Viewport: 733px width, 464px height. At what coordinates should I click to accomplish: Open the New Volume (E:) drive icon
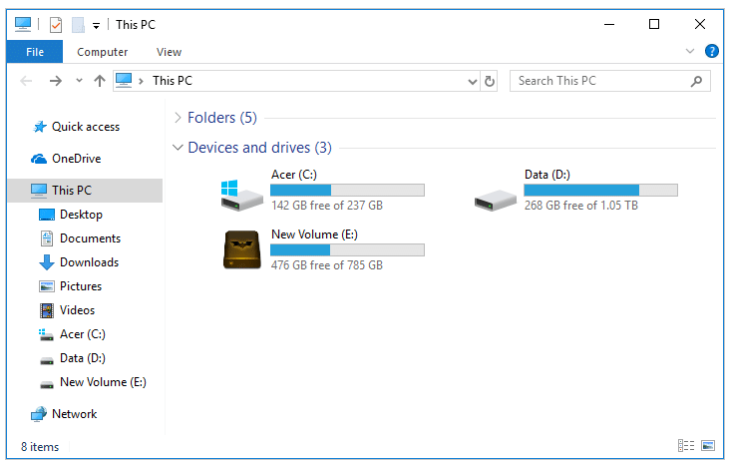(x=241, y=250)
